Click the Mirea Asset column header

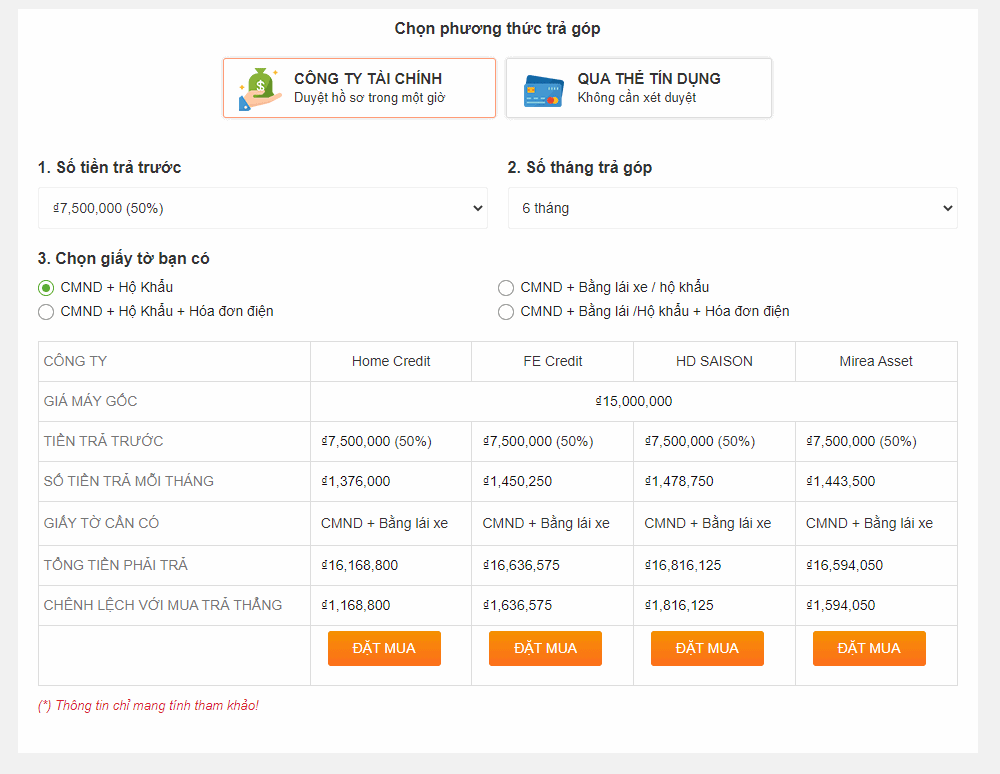pos(876,361)
